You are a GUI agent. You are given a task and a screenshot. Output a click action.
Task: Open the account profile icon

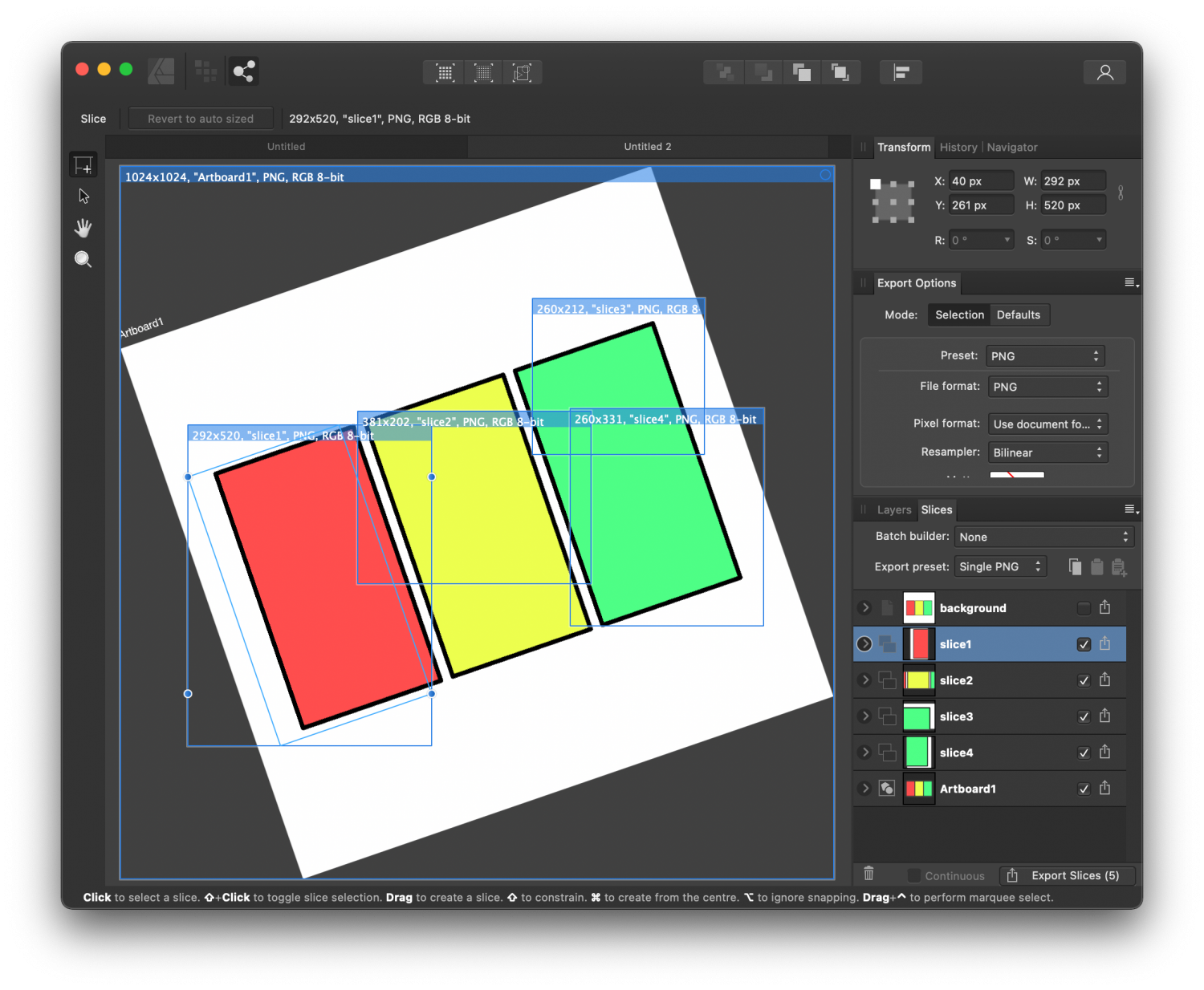click(1104, 72)
